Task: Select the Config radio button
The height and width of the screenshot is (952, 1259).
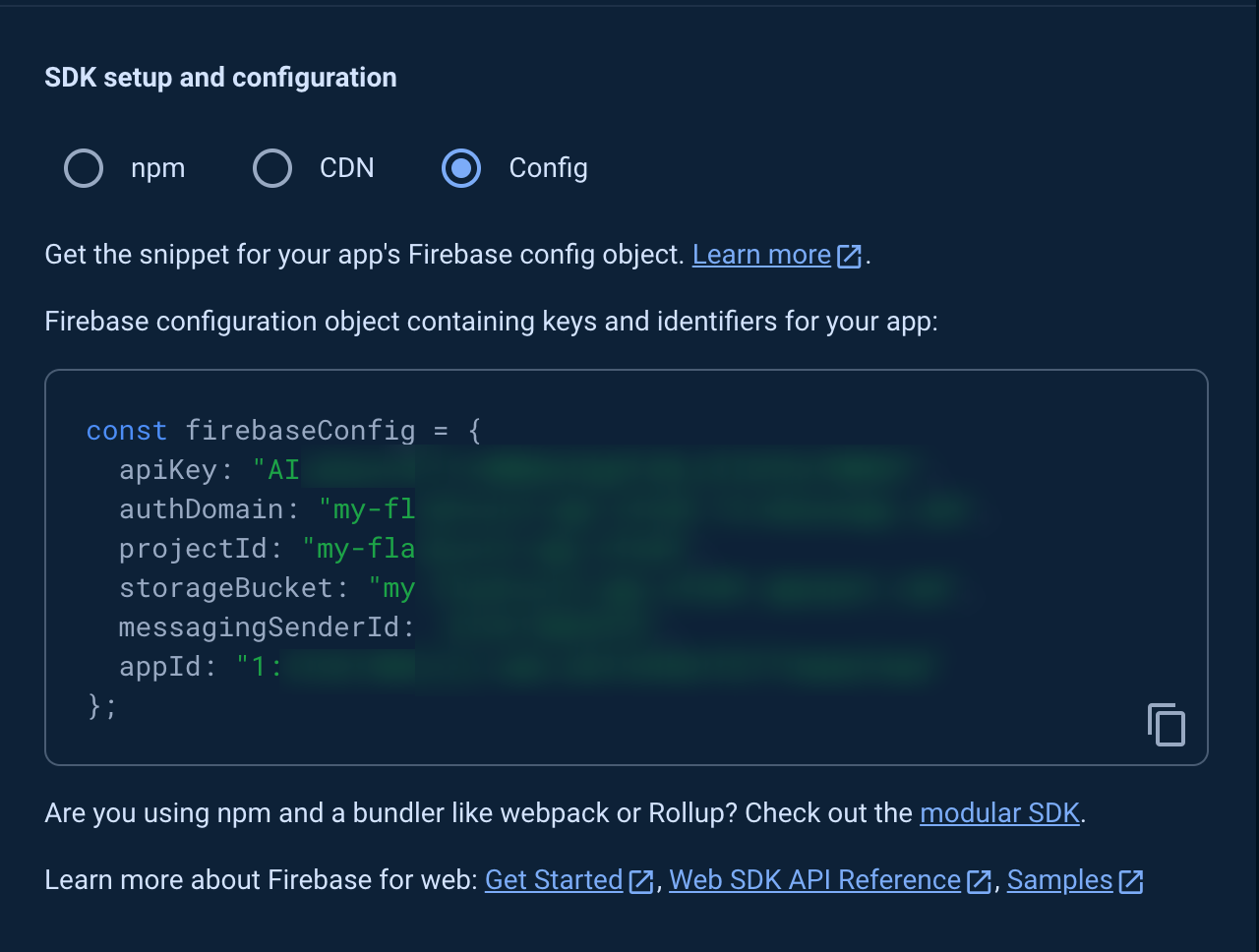Action: click(460, 168)
